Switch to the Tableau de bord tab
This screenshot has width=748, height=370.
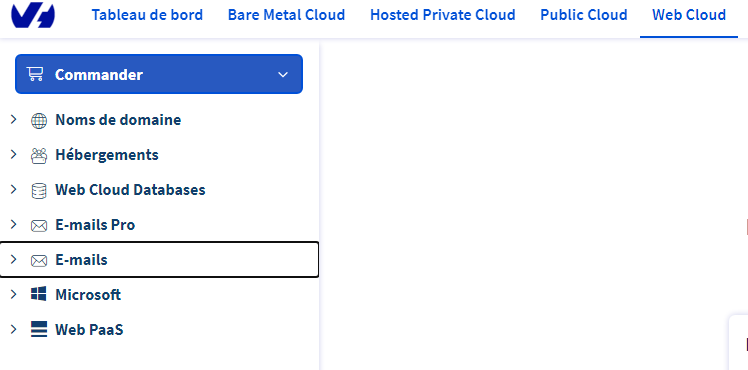pyautogui.click(x=147, y=15)
